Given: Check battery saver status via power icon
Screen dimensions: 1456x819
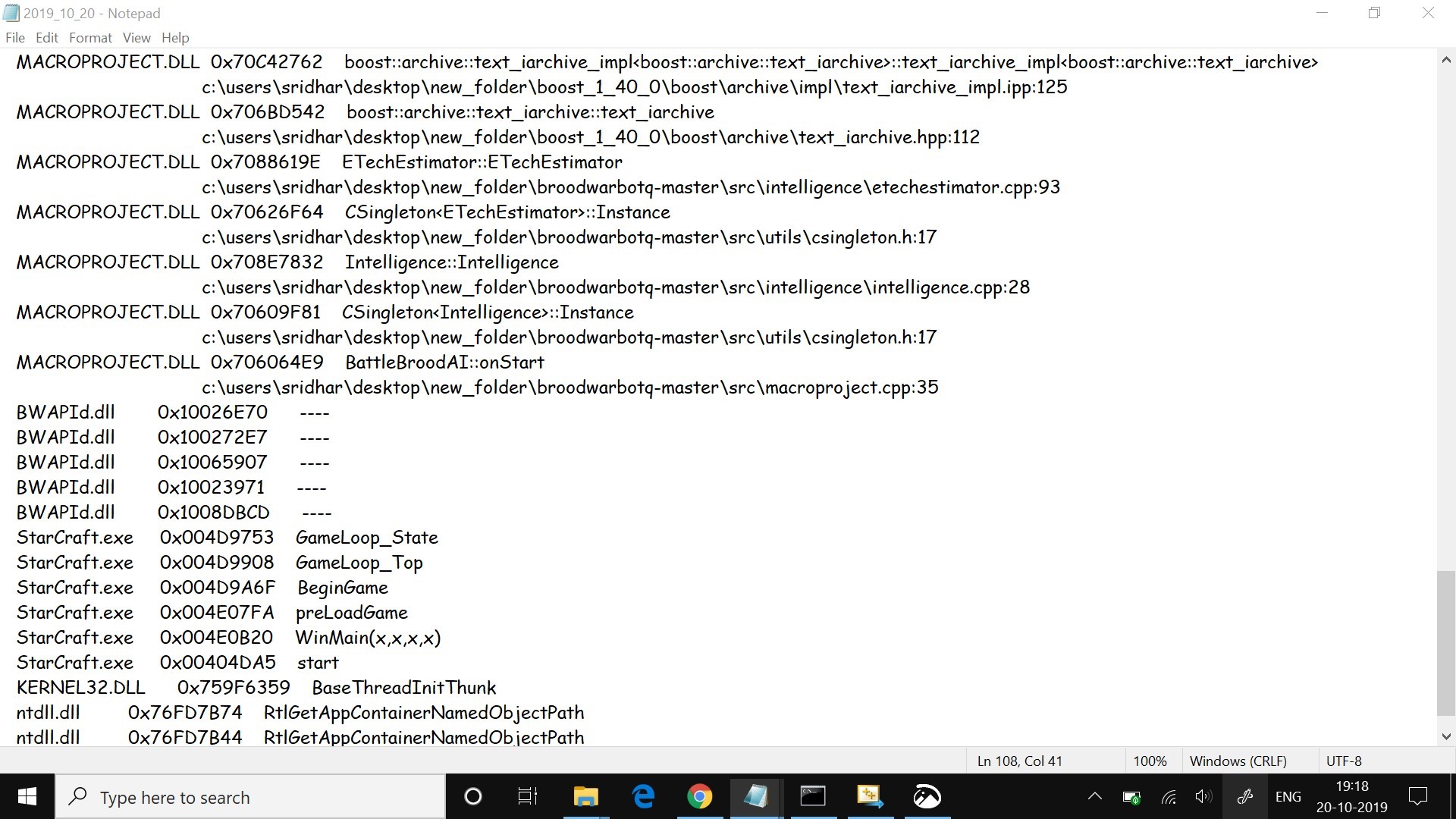Looking at the screenshot, I should click(1130, 796).
